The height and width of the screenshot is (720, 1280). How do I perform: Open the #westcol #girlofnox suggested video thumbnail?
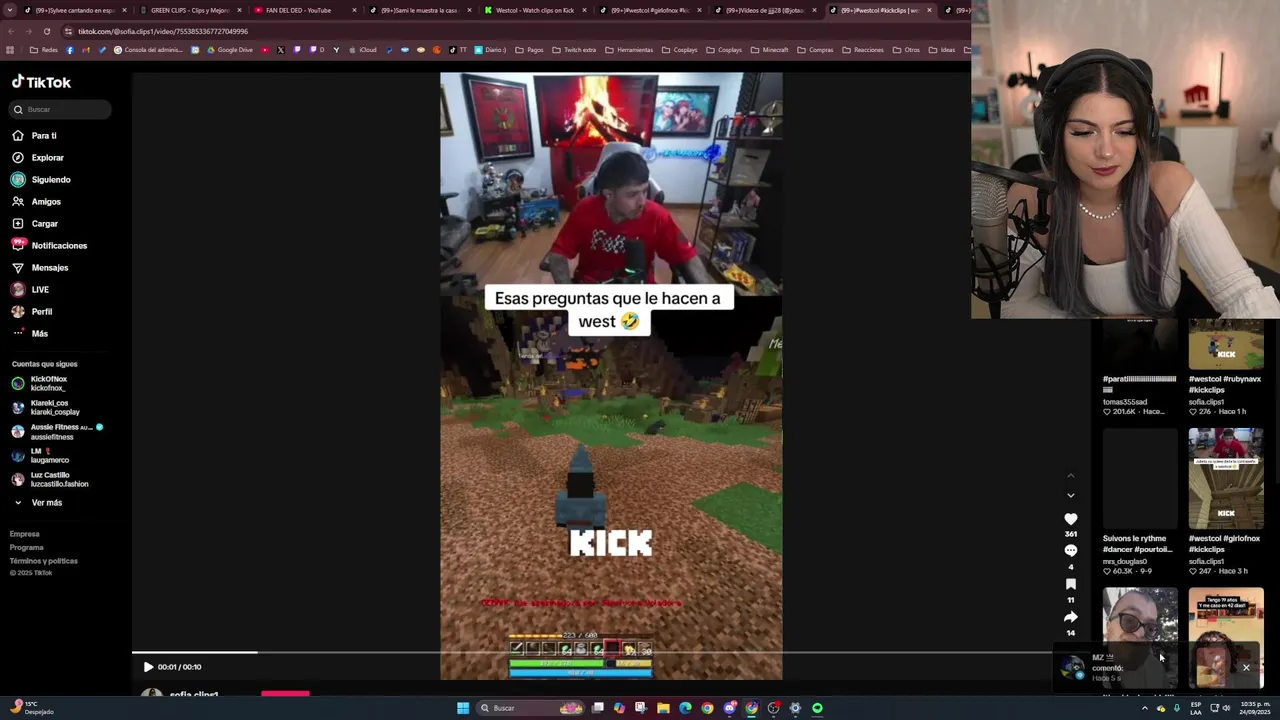pyautogui.click(x=1226, y=478)
